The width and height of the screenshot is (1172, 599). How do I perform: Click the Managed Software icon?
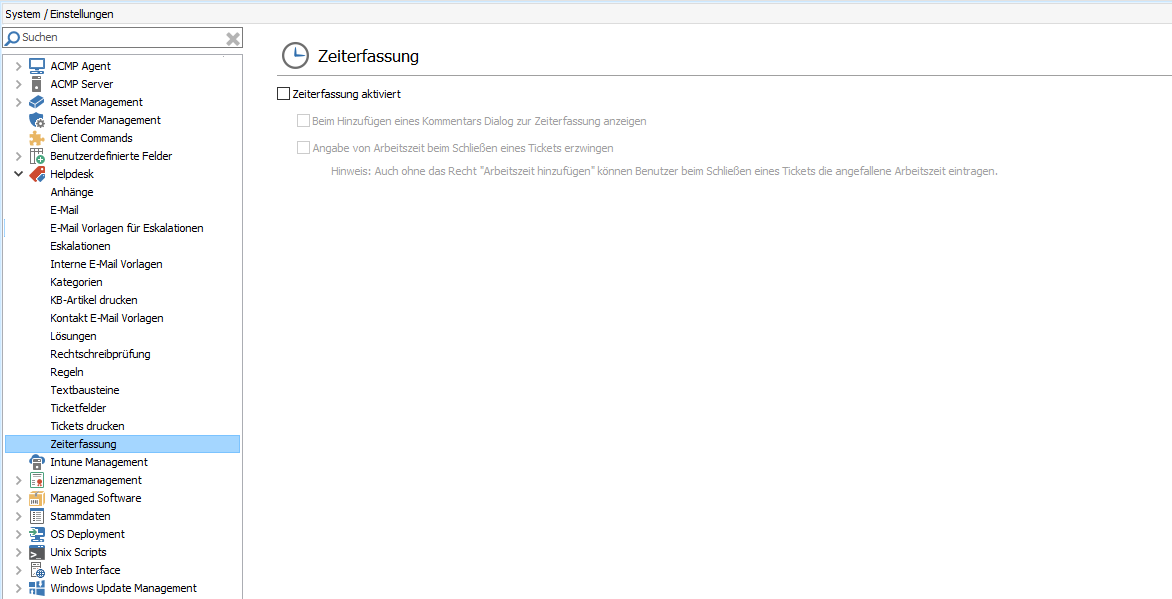(37, 497)
